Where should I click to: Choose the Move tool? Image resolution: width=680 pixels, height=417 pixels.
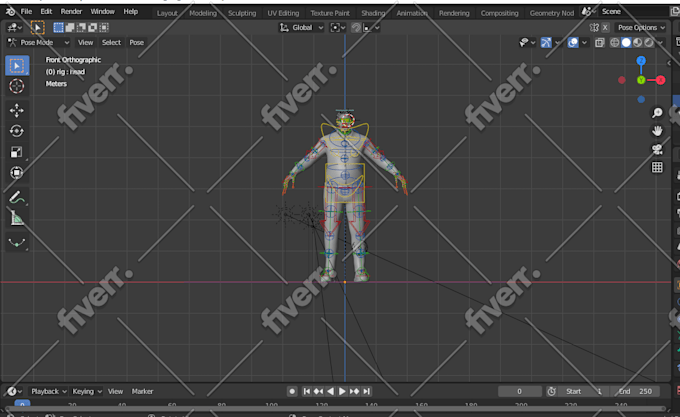[x=17, y=110]
